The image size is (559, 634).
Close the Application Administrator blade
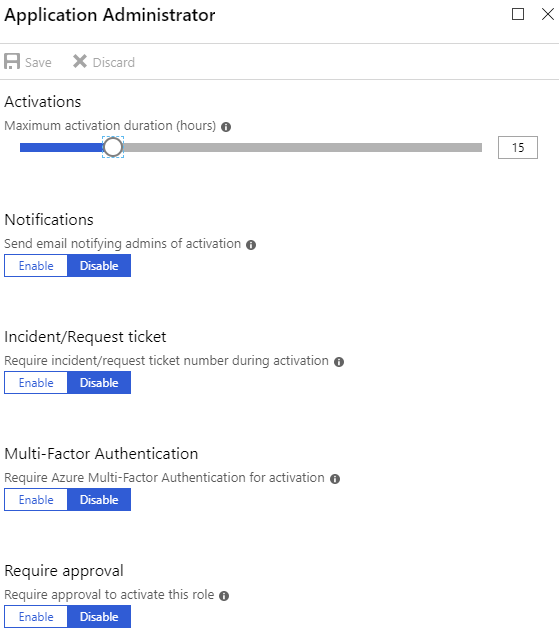(x=548, y=14)
